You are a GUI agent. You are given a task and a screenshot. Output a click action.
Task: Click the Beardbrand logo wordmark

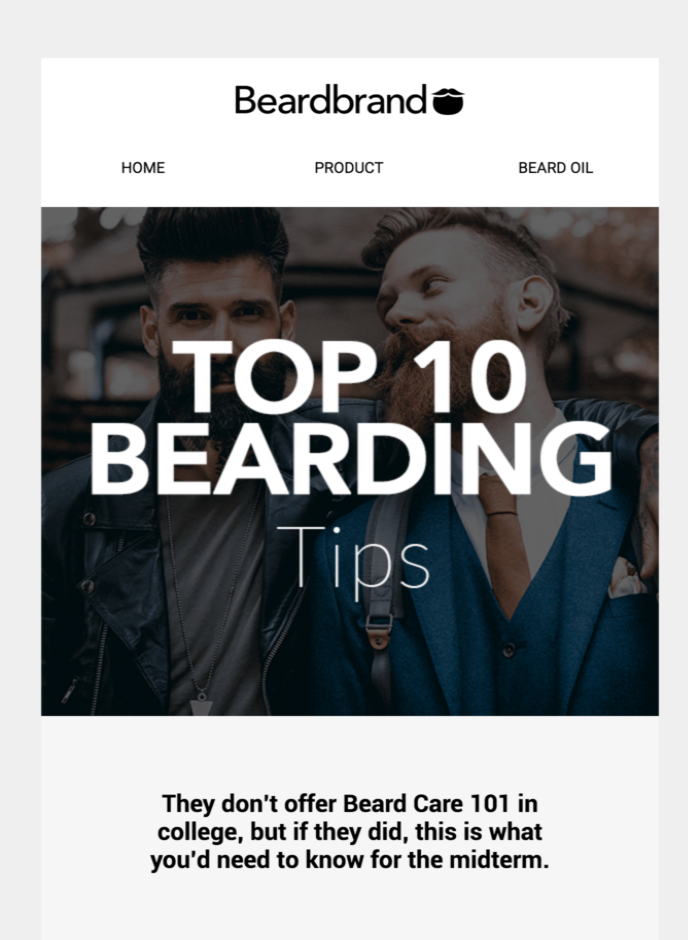(331, 100)
